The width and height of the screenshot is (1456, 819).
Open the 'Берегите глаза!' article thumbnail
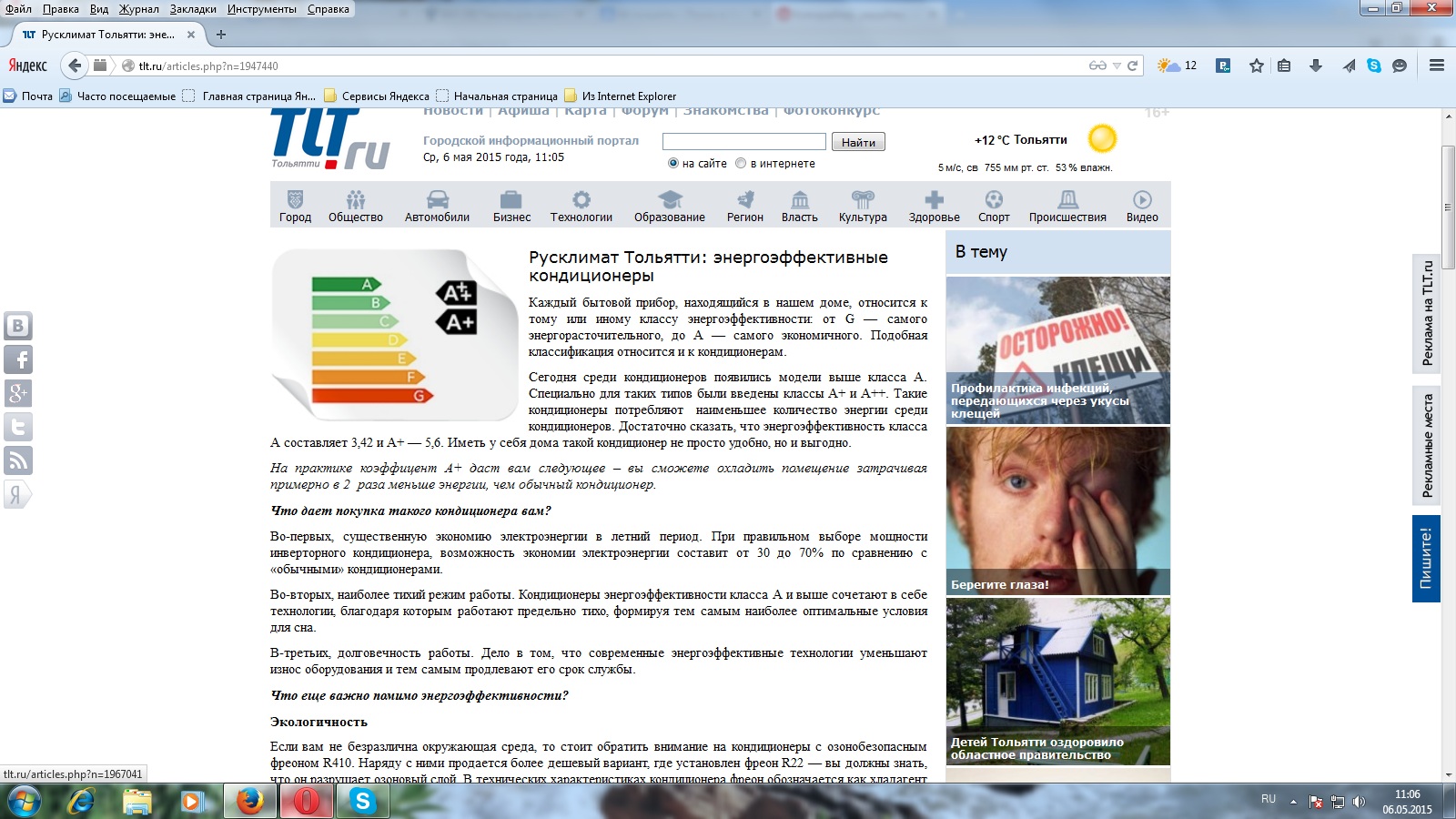pos(1058,511)
